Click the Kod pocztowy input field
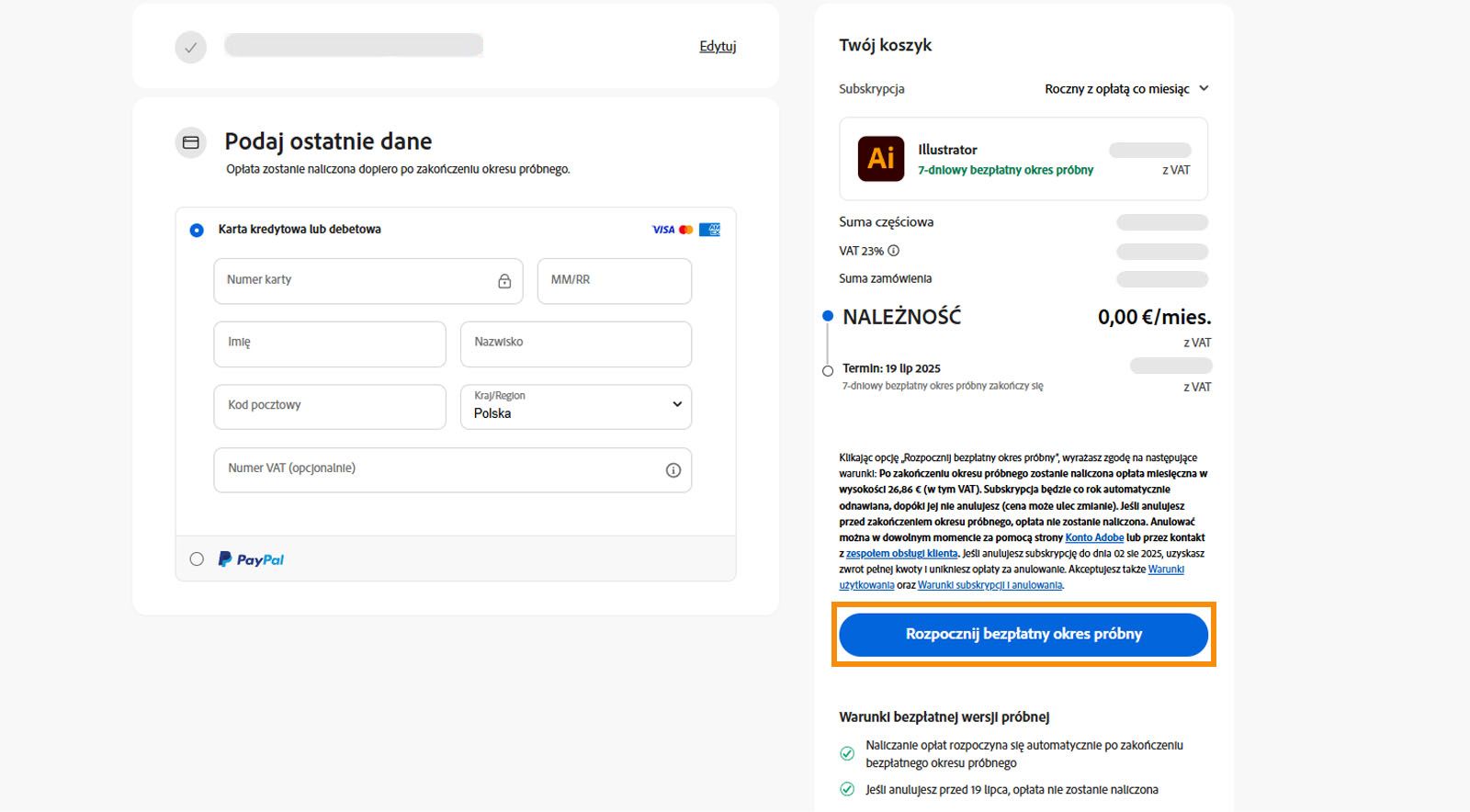This screenshot has height=812, width=1470. [329, 407]
